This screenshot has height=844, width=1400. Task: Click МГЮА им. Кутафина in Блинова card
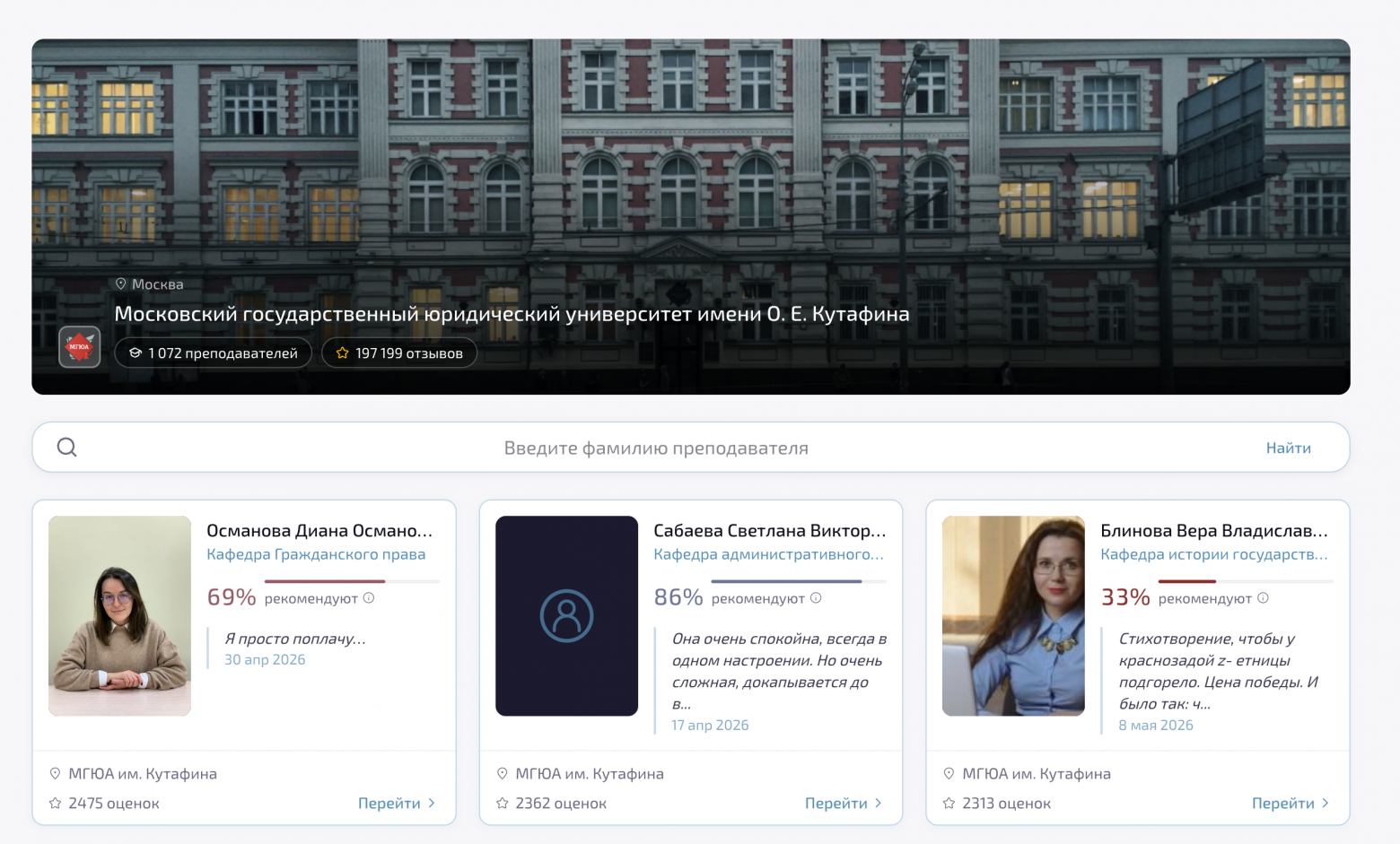pyautogui.click(x=1037, y=773)
